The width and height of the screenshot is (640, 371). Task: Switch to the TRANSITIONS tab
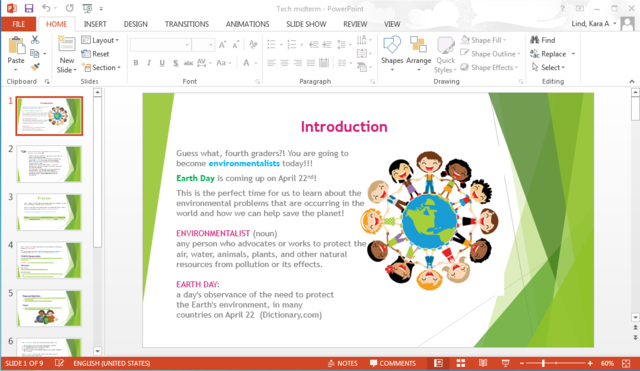(187, 24)
